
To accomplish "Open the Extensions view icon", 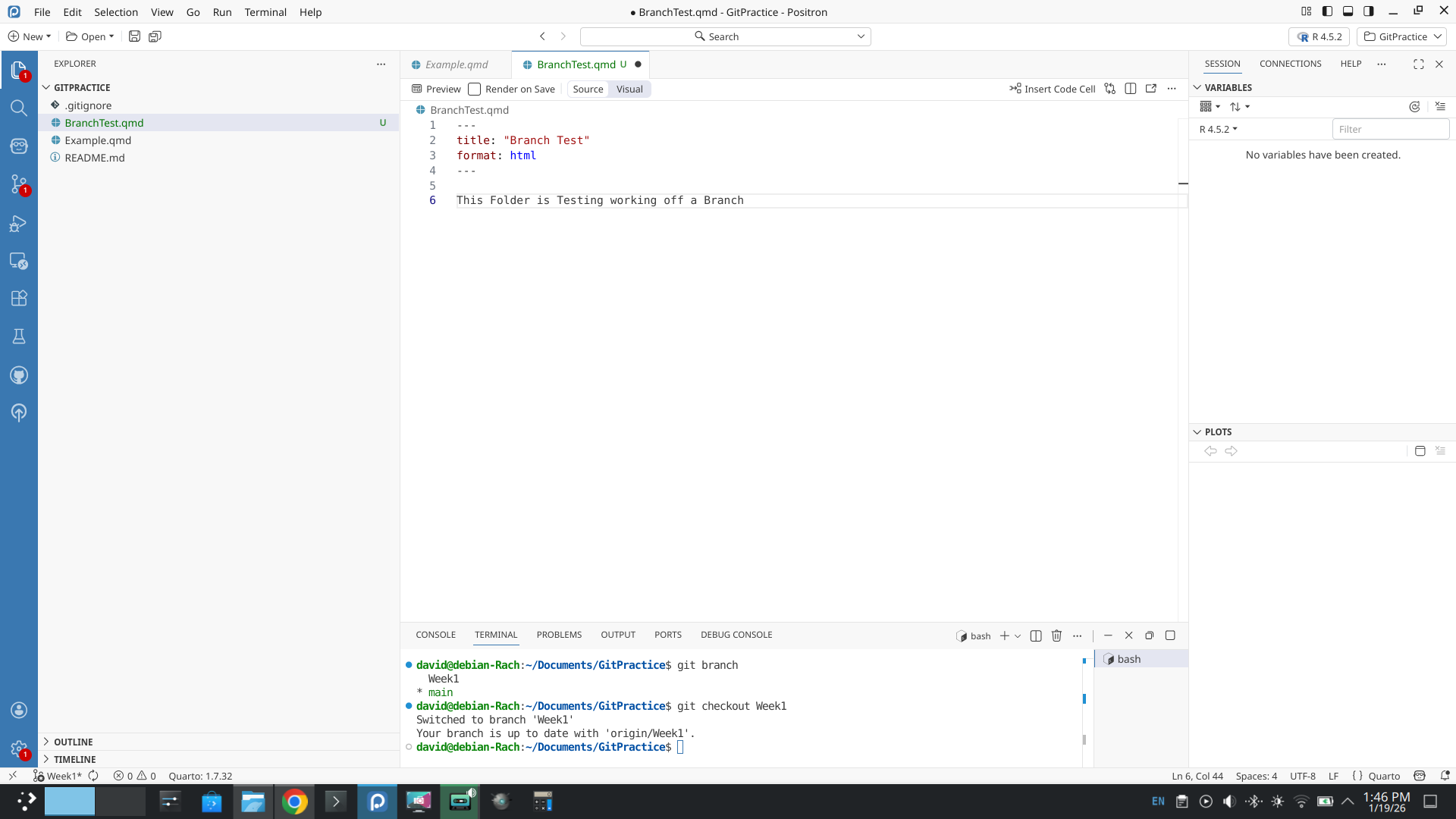I will tap(19, 298).
